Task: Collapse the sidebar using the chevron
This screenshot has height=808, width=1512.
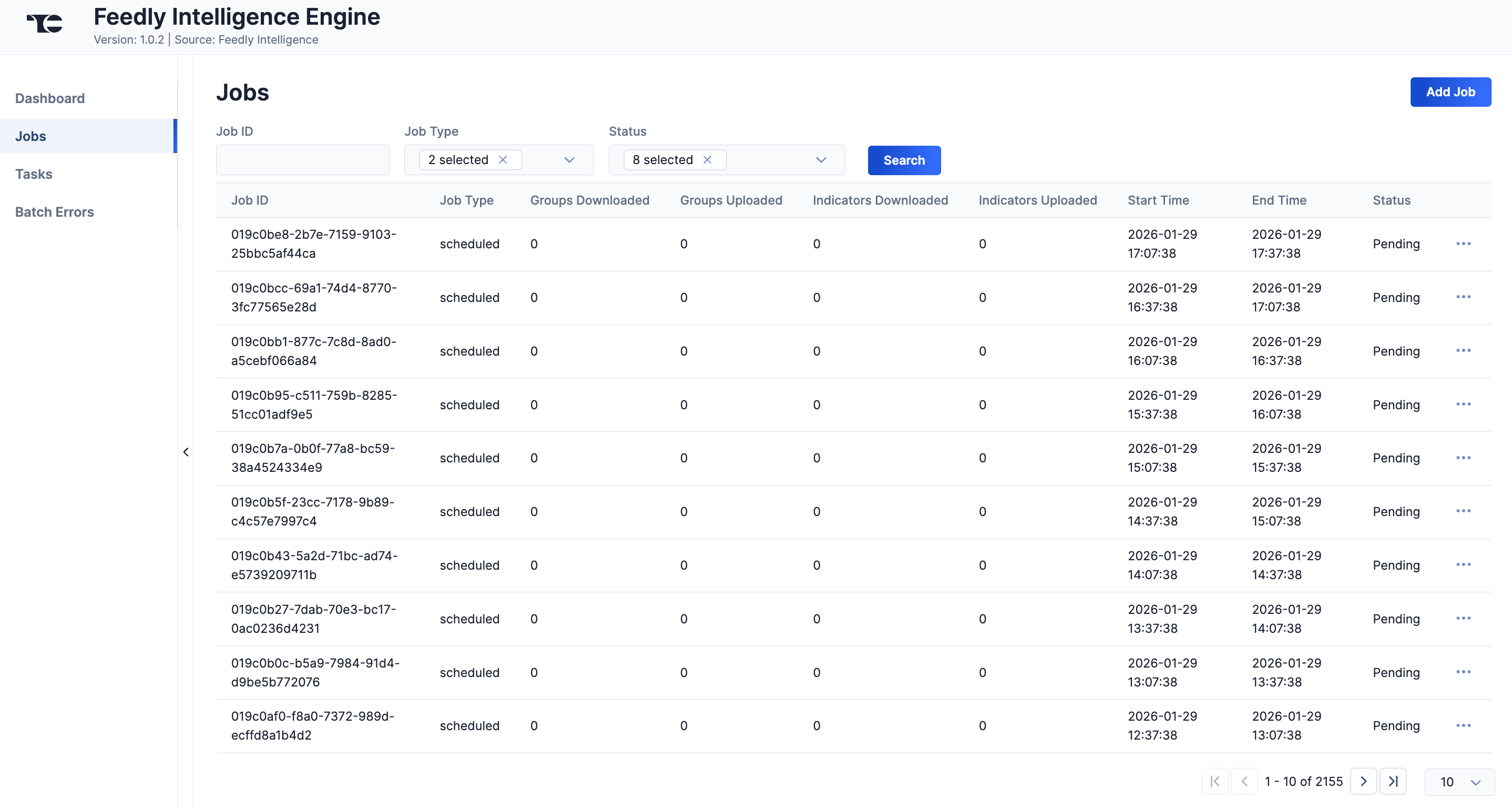Action: tap(186, 451)
